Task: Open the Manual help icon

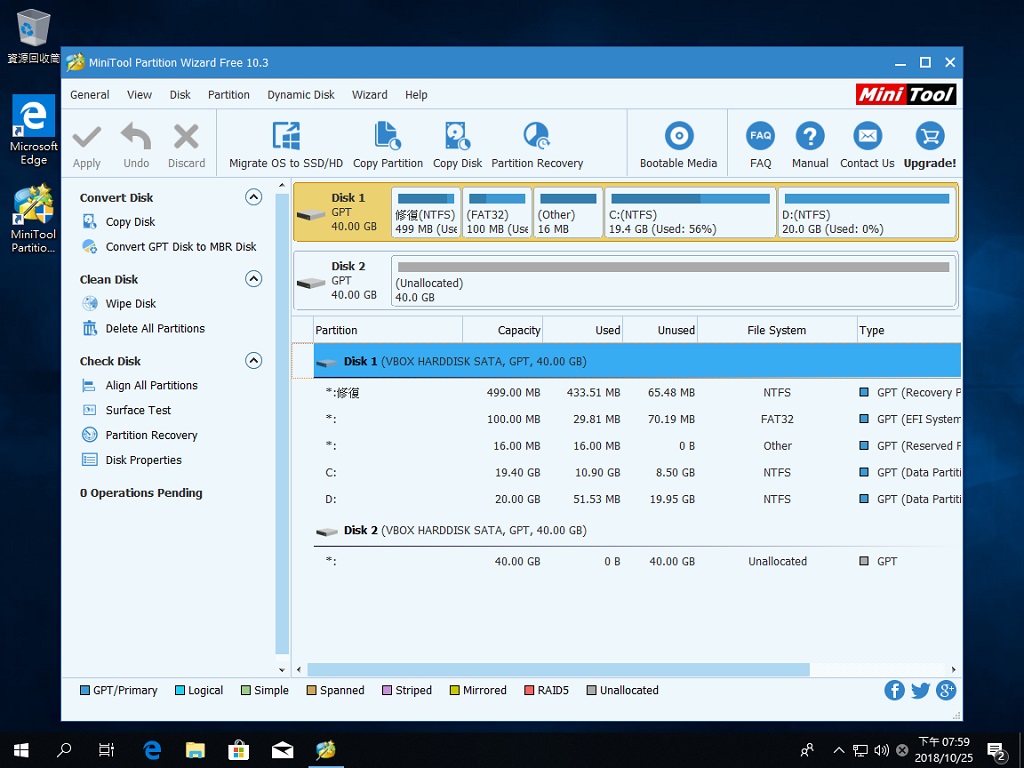Action: click(x=810, y=136)
